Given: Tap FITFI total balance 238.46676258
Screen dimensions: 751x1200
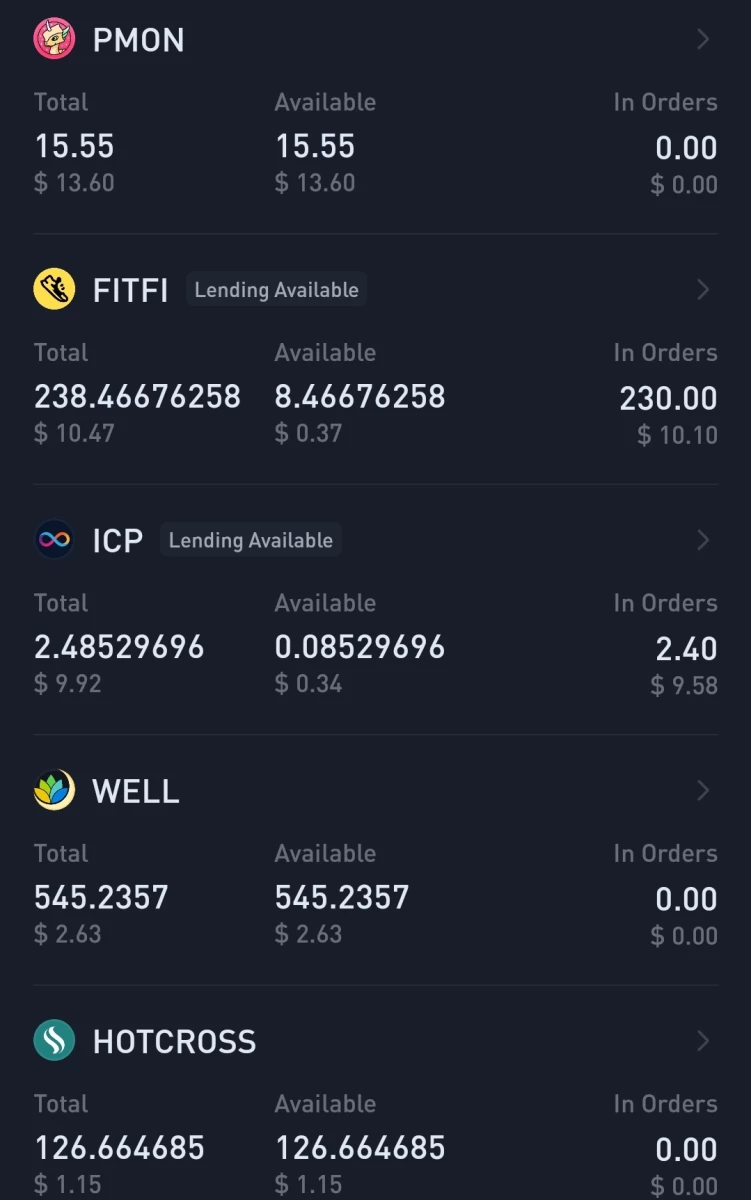Looking at the screenshot, I should coord(137,397).
